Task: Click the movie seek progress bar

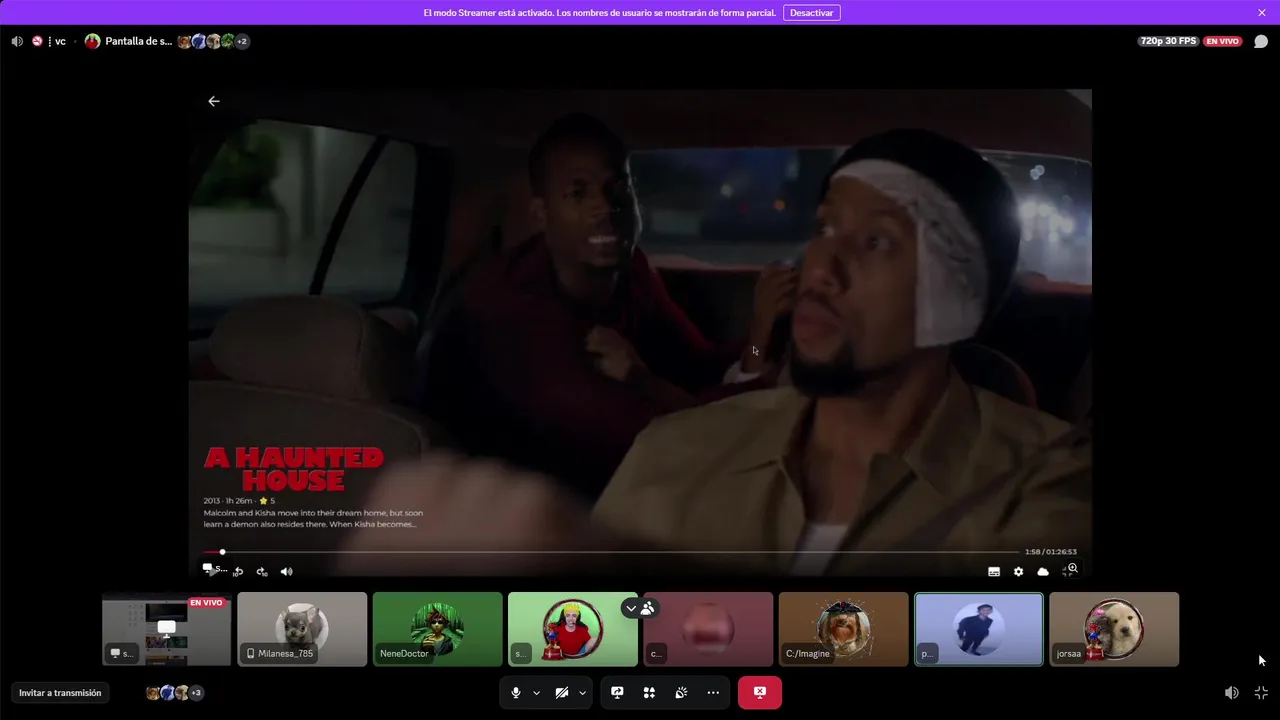Action: tap(610, 552)
